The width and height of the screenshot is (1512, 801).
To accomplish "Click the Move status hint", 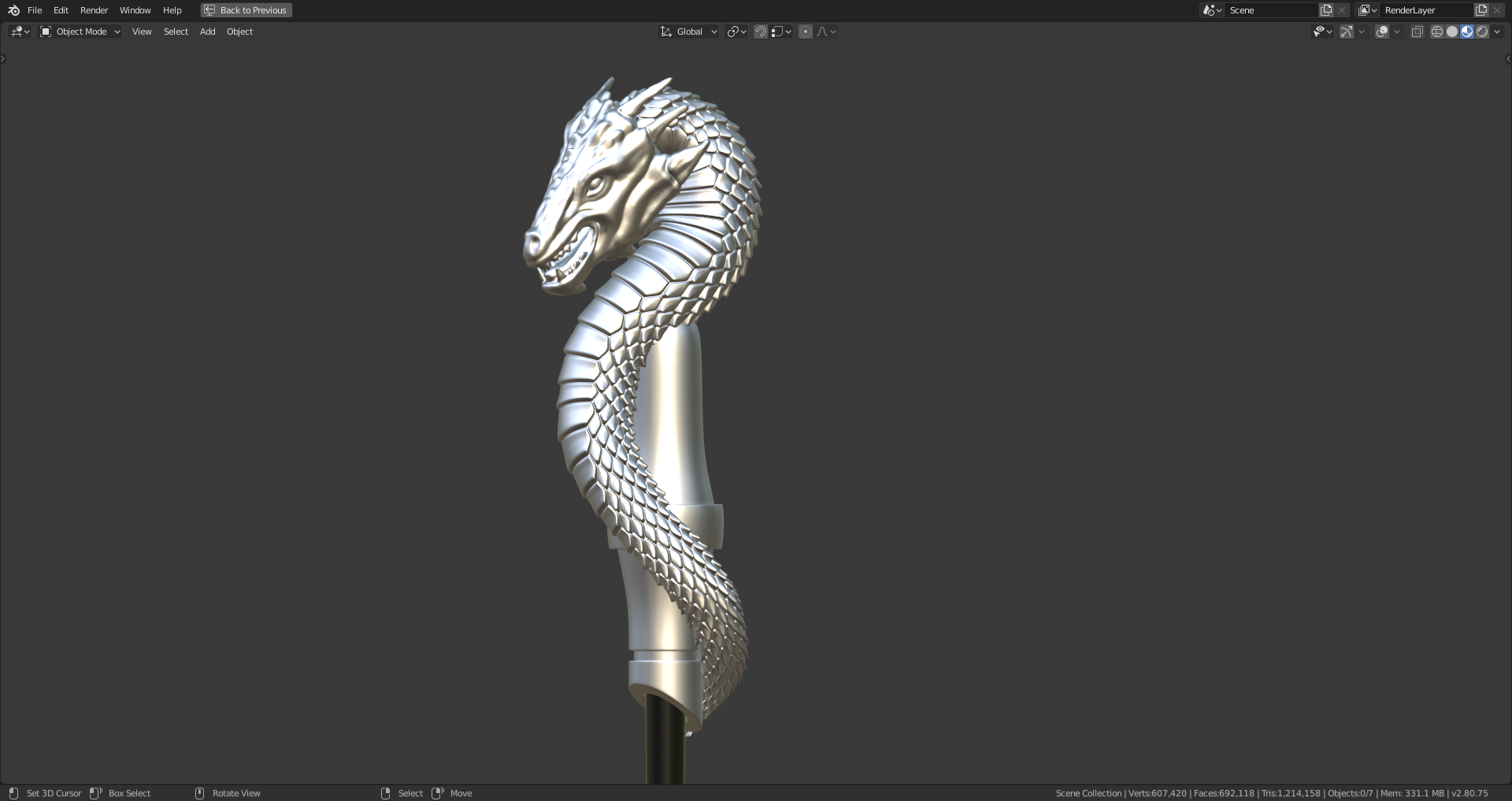I will [x=461, y=793].
